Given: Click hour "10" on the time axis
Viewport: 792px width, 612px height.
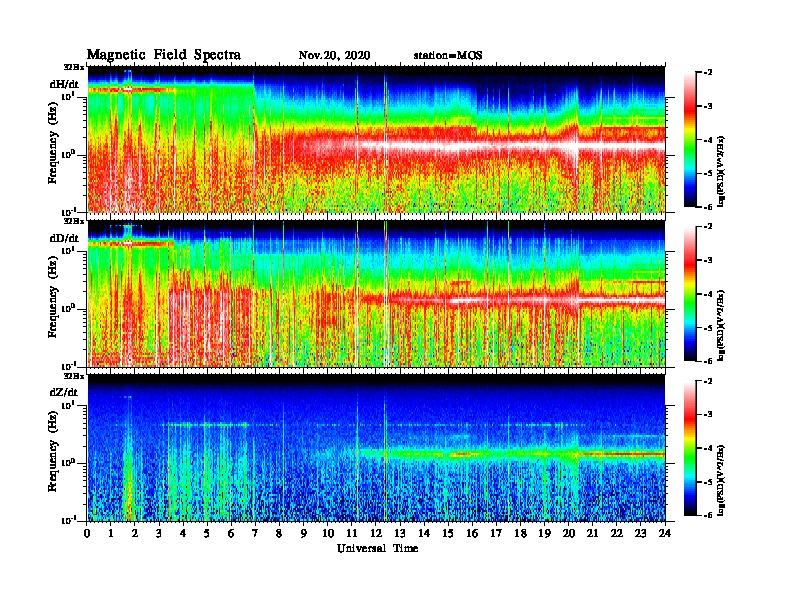Looking at the screenshot, I should pyautogui.click(x=328, y=533).
